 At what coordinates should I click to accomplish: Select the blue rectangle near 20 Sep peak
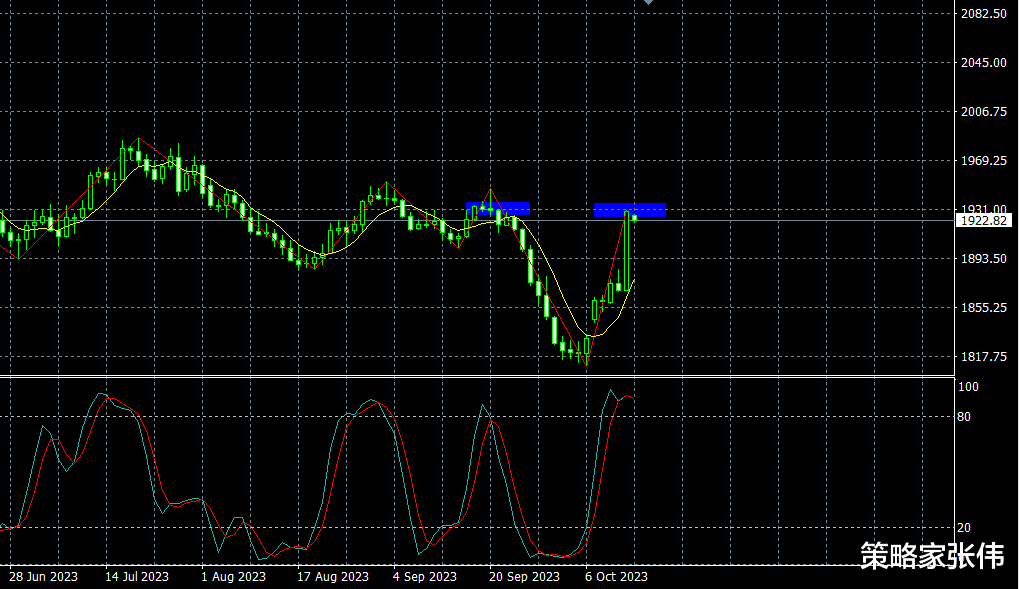tap(498, 208)
